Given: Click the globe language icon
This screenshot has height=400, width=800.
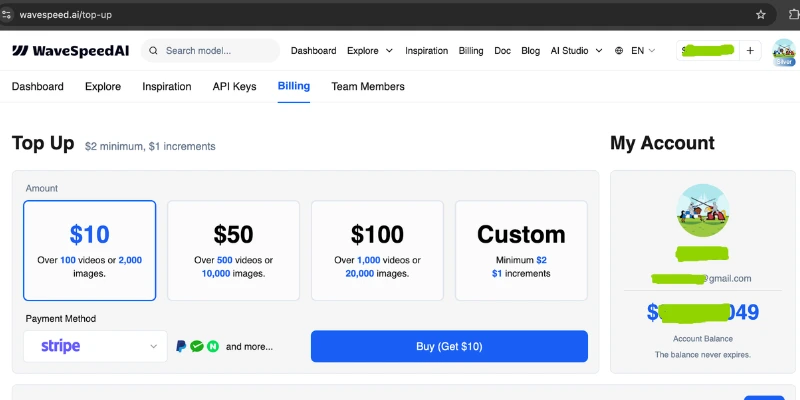Looking at the screenshot, I should point(619,51).
